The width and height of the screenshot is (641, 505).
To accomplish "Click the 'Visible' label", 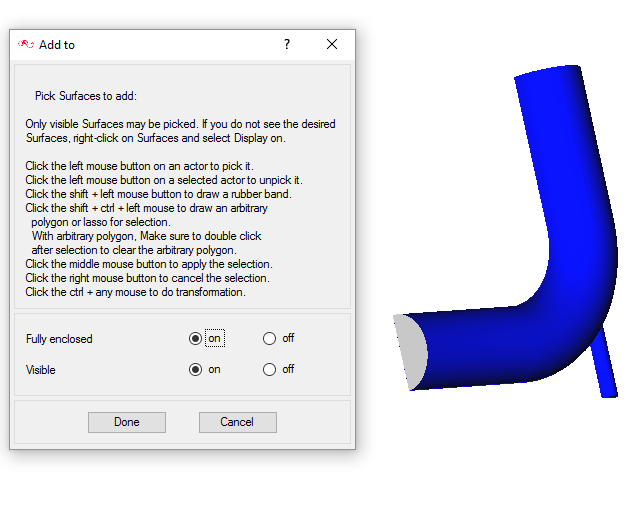I will (40, 370).
